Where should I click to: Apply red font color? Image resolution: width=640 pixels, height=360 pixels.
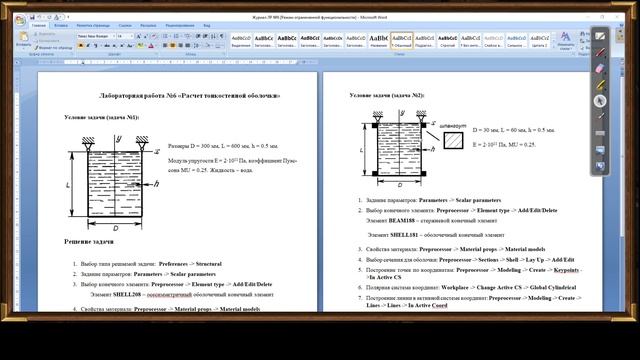(x=151, y=45)
